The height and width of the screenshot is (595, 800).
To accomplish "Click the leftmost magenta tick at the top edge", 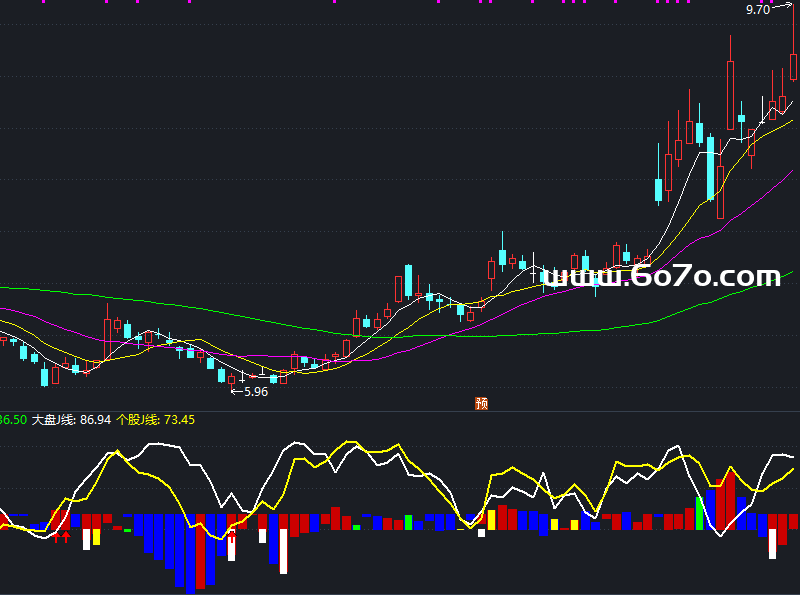I will (45, 3).
